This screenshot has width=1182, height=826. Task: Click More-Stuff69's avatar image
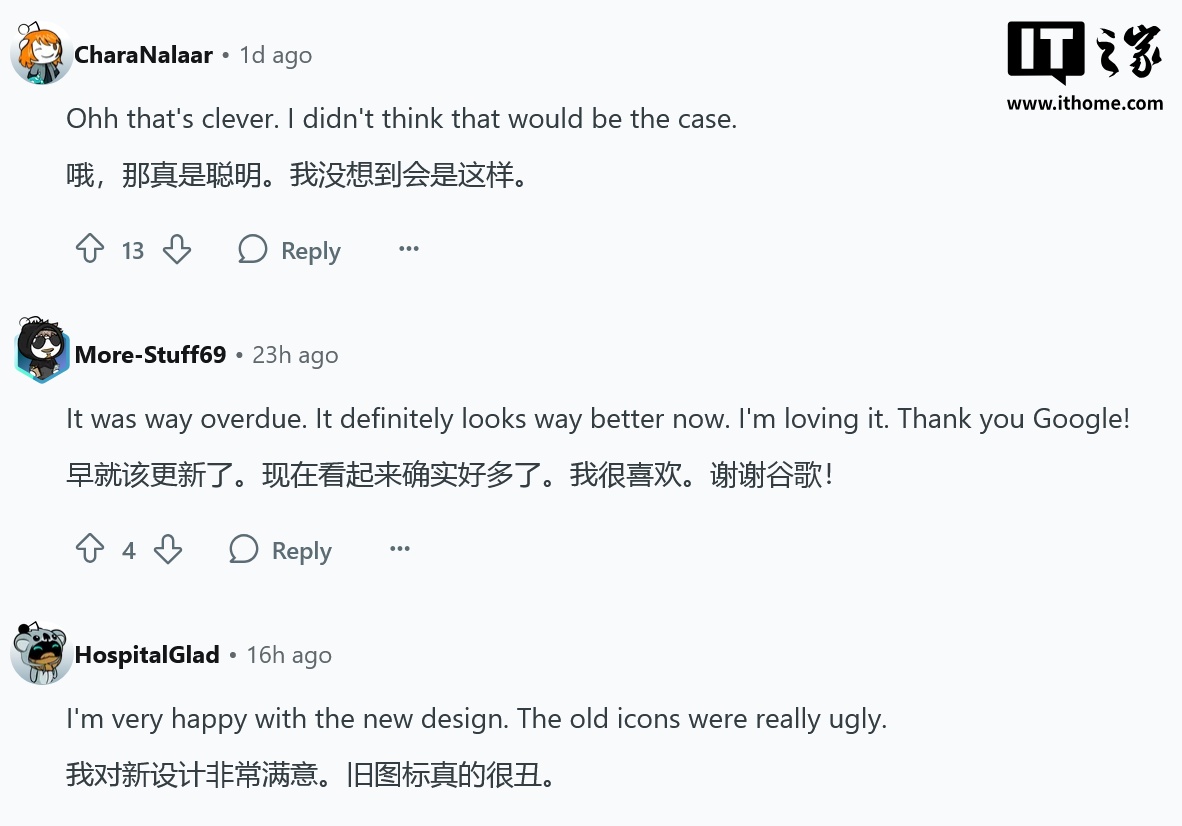click(x=40, y=351)
